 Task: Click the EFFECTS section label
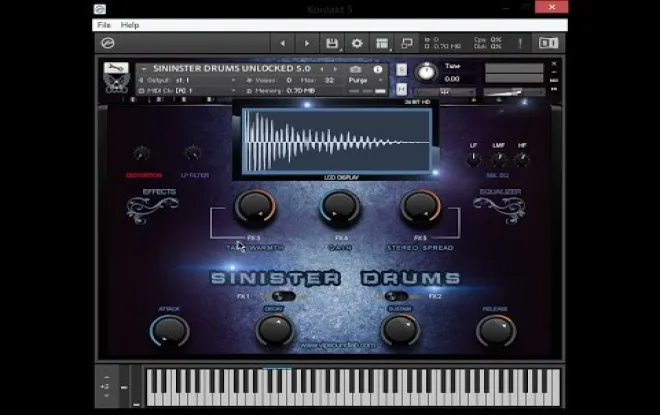(159, 192)
